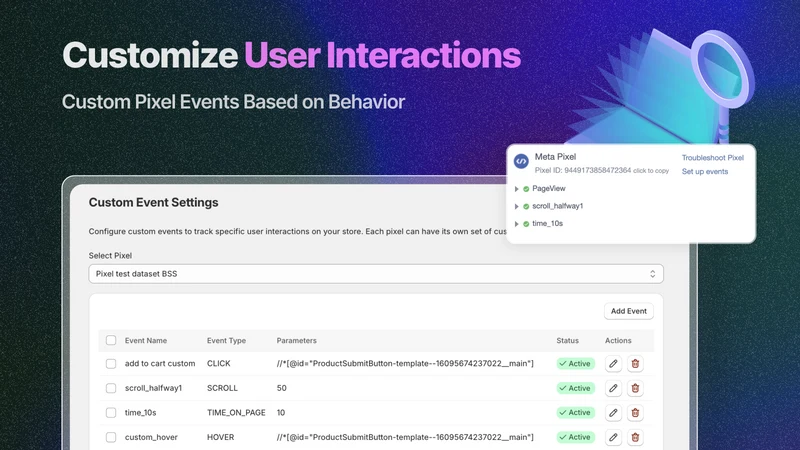Edit the custom_hover event
Image resolution: width=800 pixels, height=450 pixels.
coord(613,437)
